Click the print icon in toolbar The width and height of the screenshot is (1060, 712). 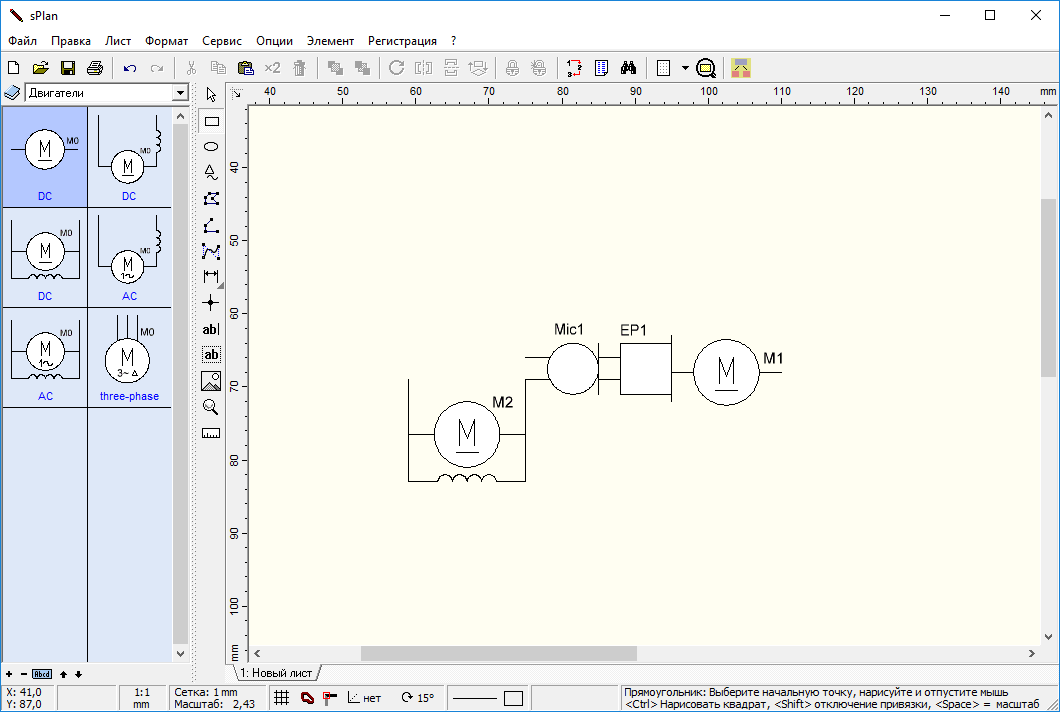point(95,68)
